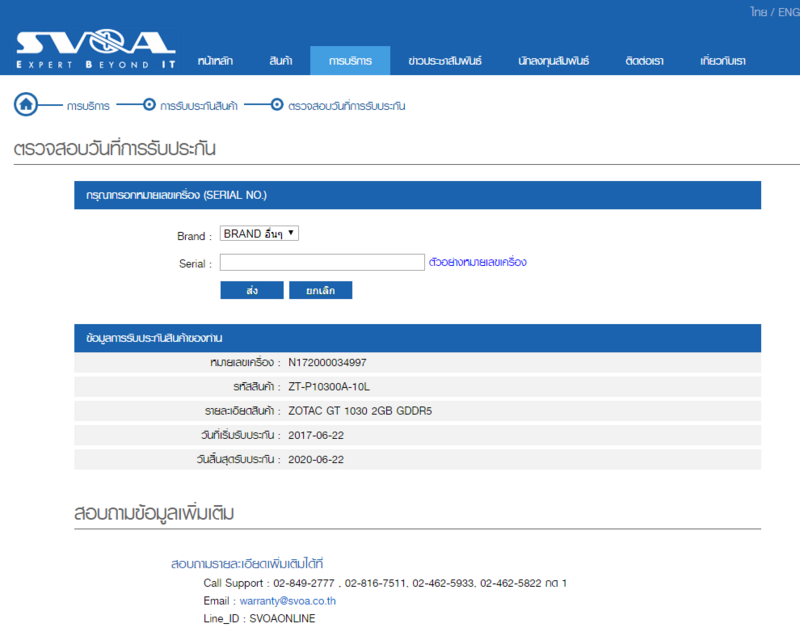The image size is (800, 632).
Task: Click the ยกเลิก cancel button
Action: (x=320, y=290)
